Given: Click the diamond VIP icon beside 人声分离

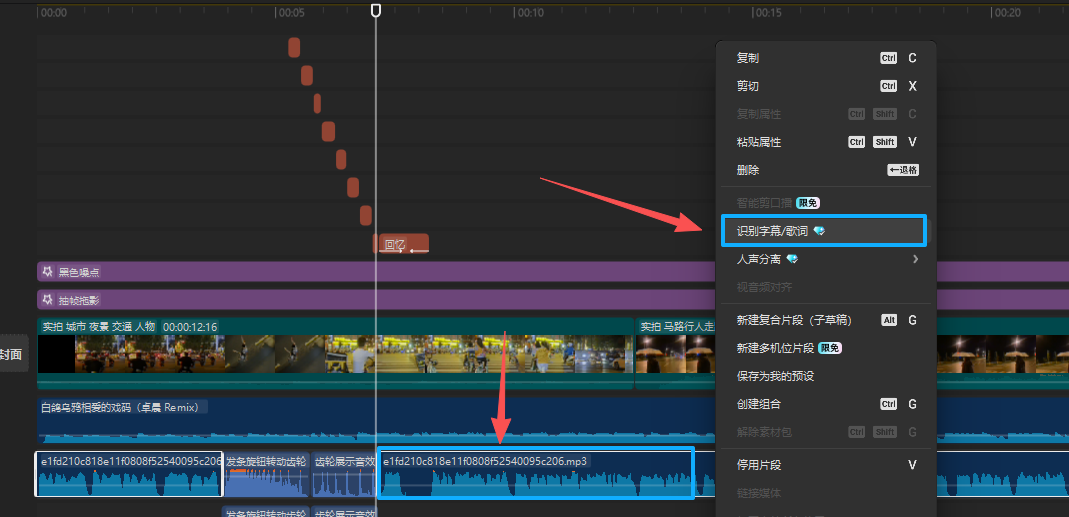Looking at the screenshot, I should click(792, 259).
